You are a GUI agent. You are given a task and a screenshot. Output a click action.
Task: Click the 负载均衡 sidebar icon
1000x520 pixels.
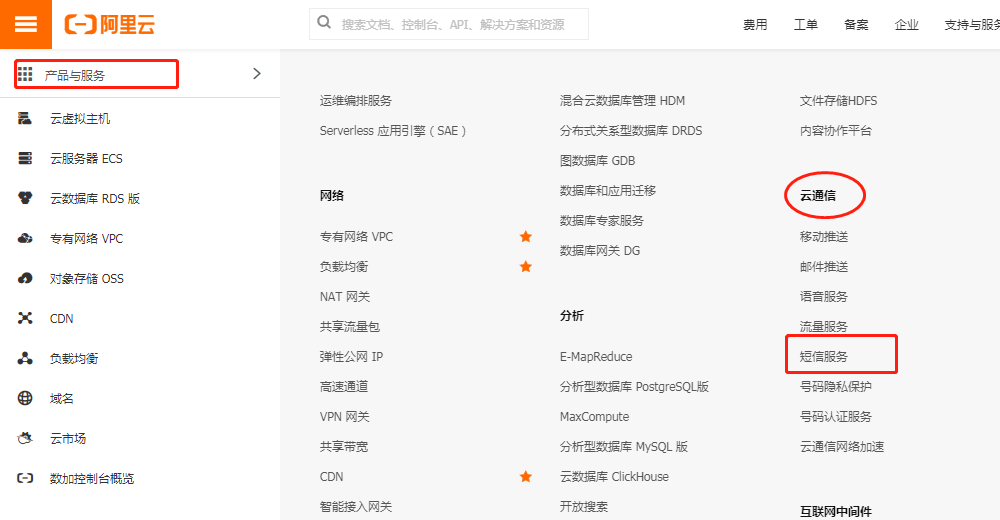[x=25, y=359]
